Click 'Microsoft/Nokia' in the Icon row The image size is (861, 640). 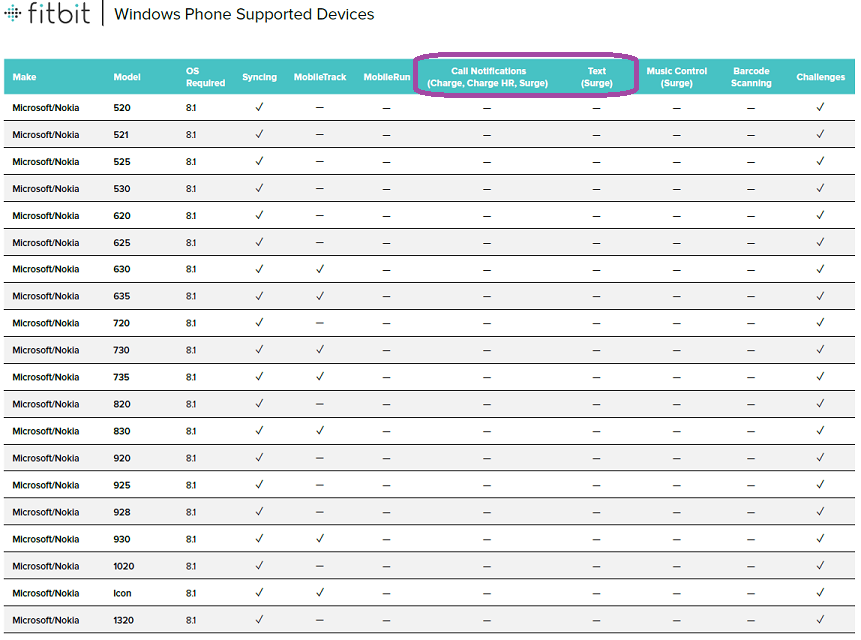pos(46,593)
